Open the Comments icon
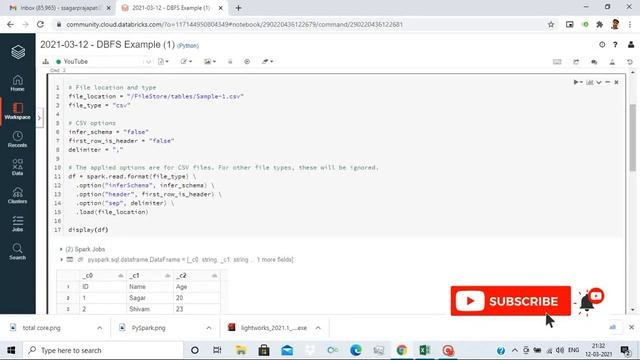 pos(594,62)
